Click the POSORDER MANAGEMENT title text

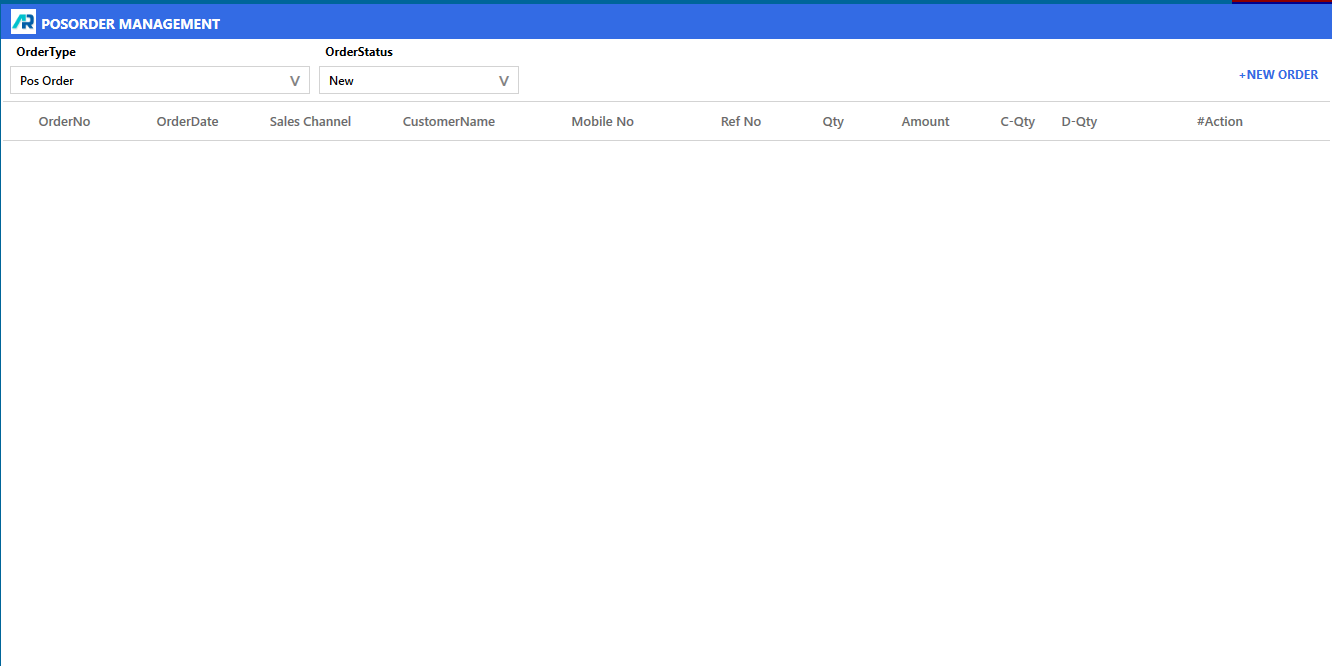tap(131, 23)
